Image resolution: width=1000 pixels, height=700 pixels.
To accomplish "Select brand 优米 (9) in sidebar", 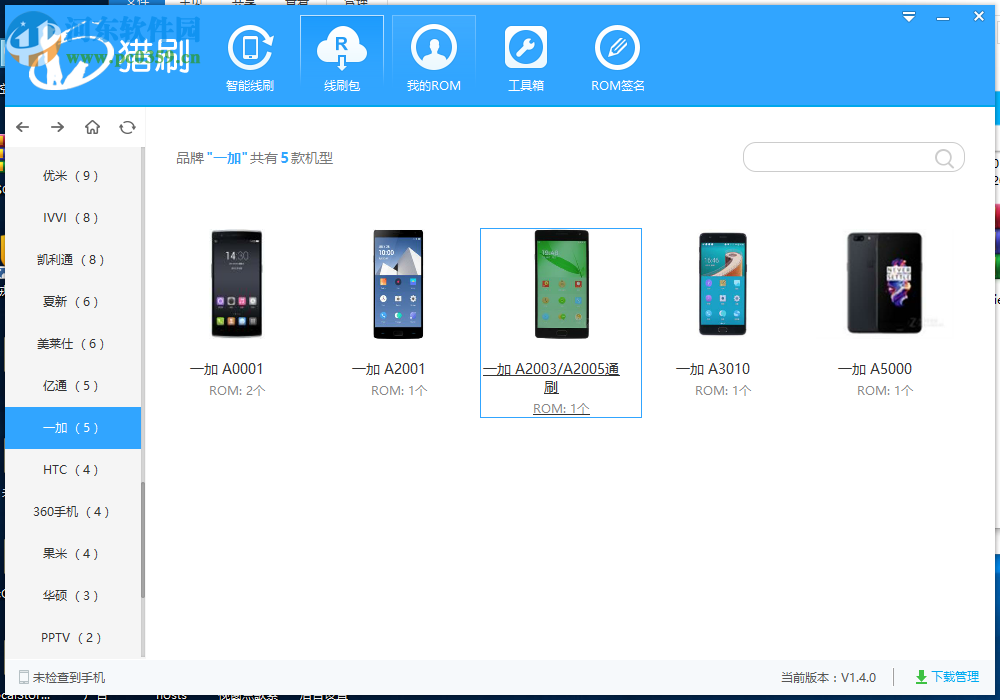I will (x=73, y=176).
